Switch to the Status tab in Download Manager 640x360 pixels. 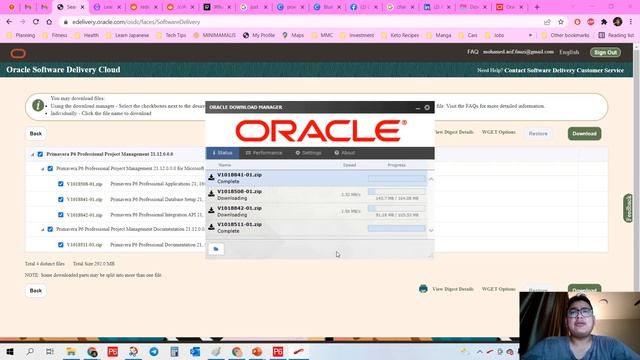pos(222,153)
